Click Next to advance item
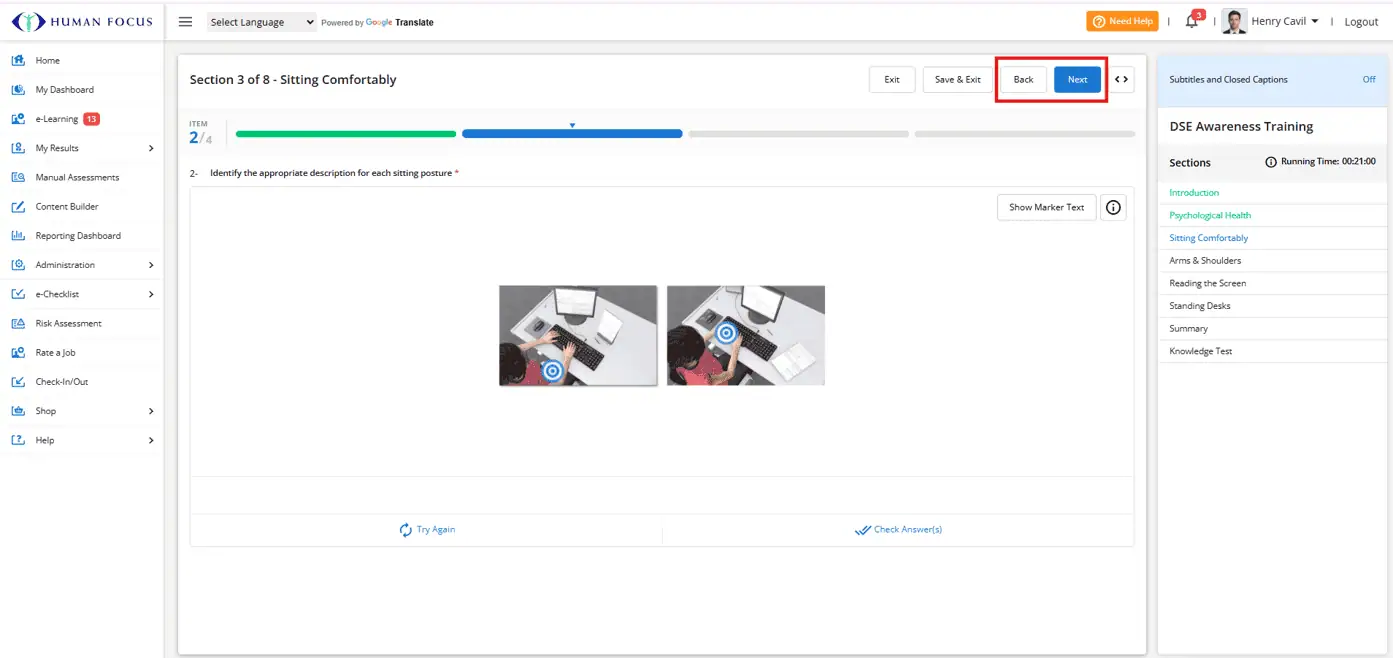Viewport: 1393px width, 658px height. 1077,80
